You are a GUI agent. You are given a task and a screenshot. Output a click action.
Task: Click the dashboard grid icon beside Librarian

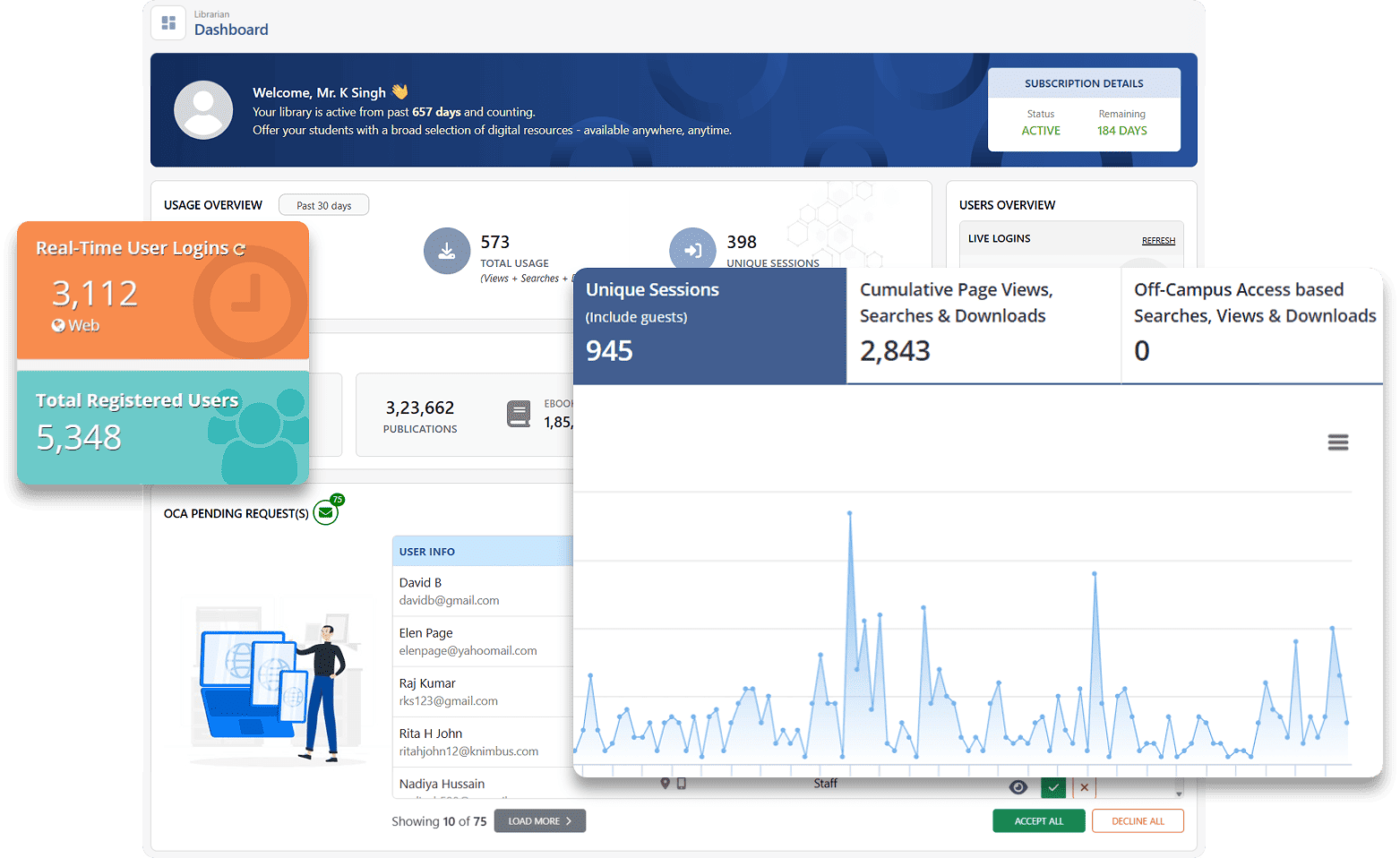click(168, 23)
